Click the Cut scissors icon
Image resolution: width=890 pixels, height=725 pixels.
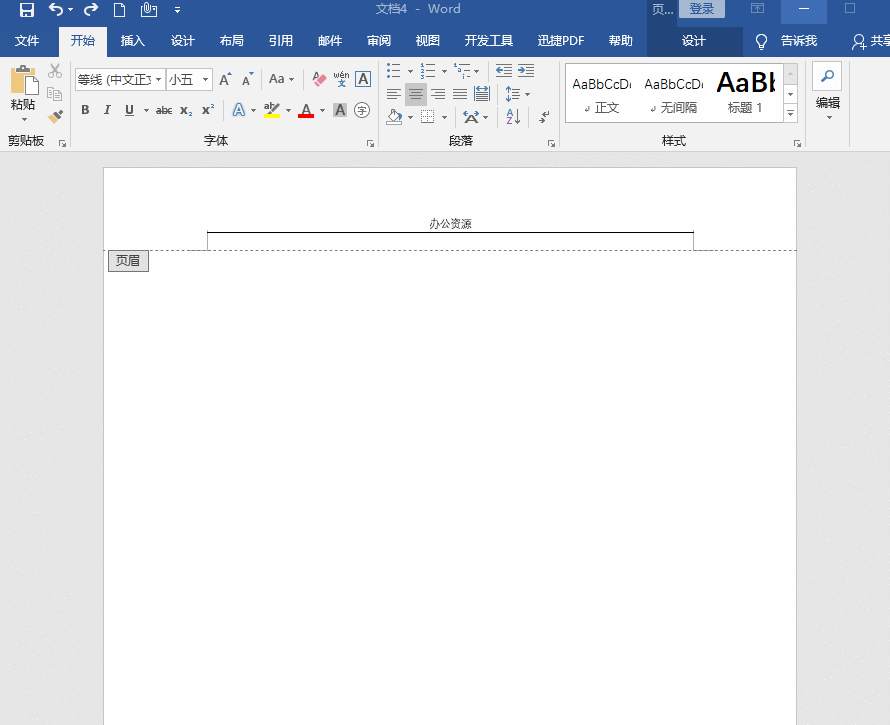click(x=55, y=71)
